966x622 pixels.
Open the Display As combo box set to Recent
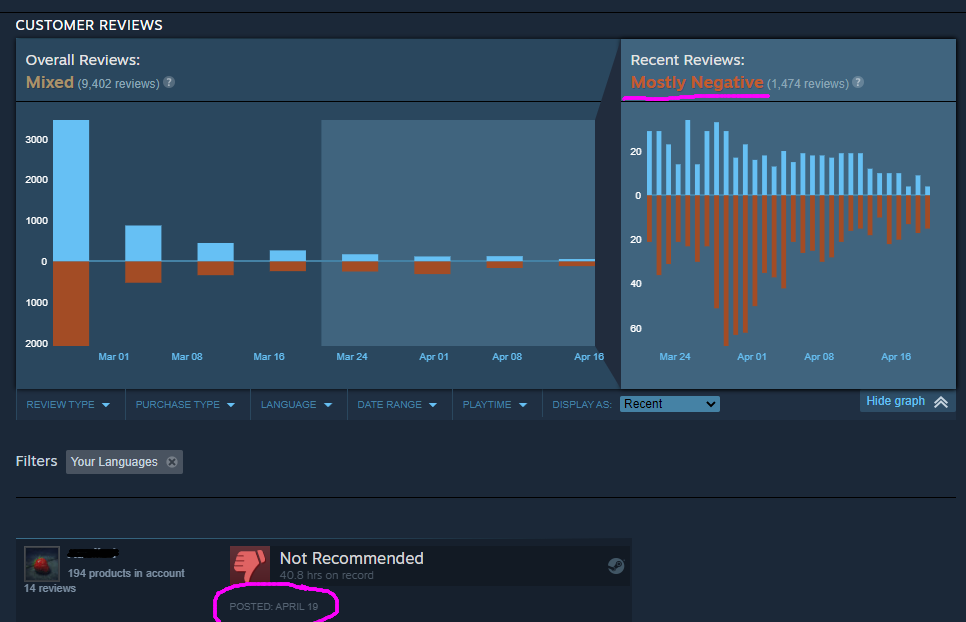[x=669, y=404]
